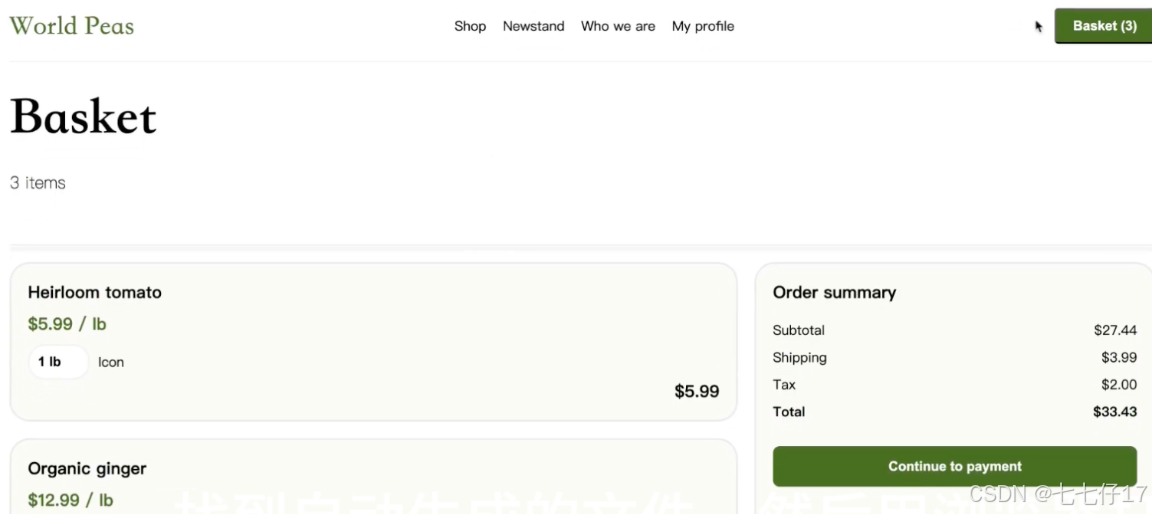Click the World Peas logo
1152x514 pixels.
coord(71,26)
